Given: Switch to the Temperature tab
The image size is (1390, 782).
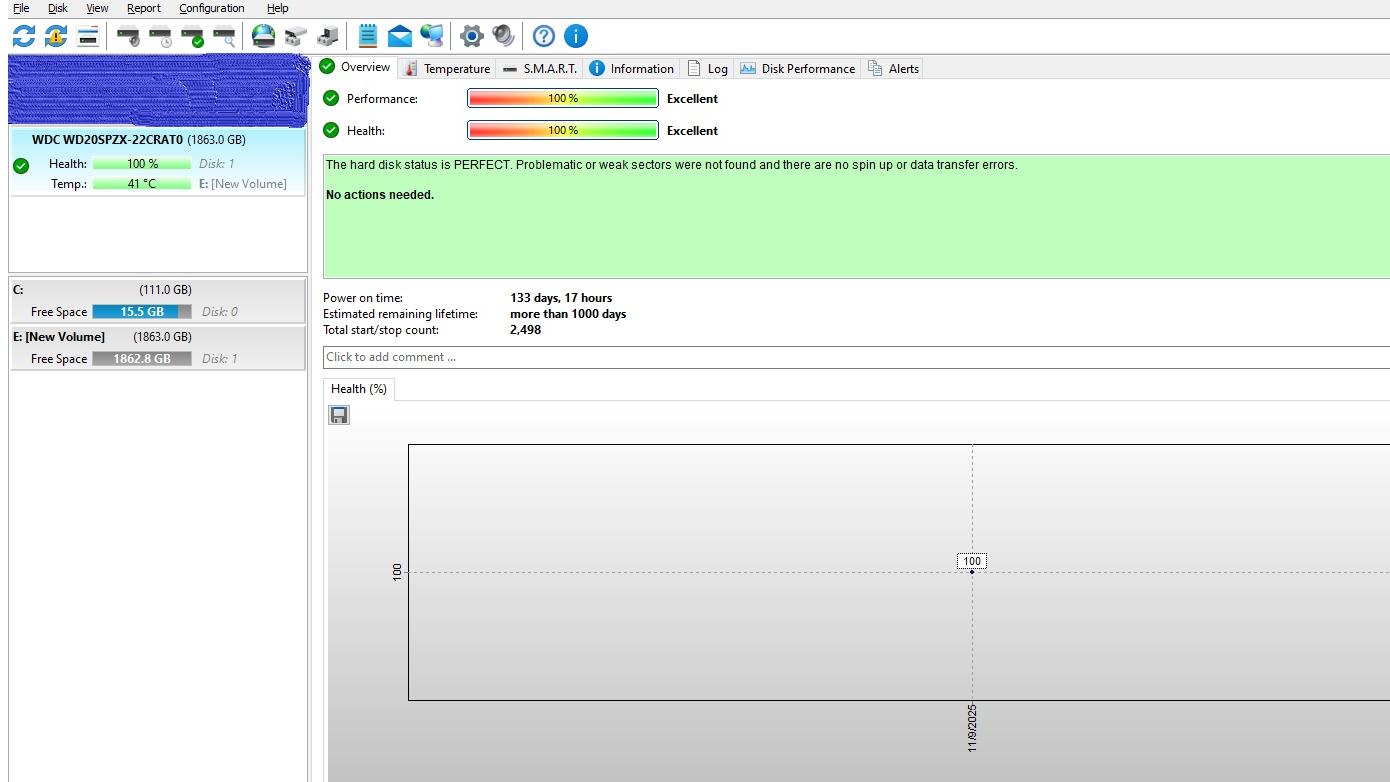Looking at the screenshot, I should 447,69.
